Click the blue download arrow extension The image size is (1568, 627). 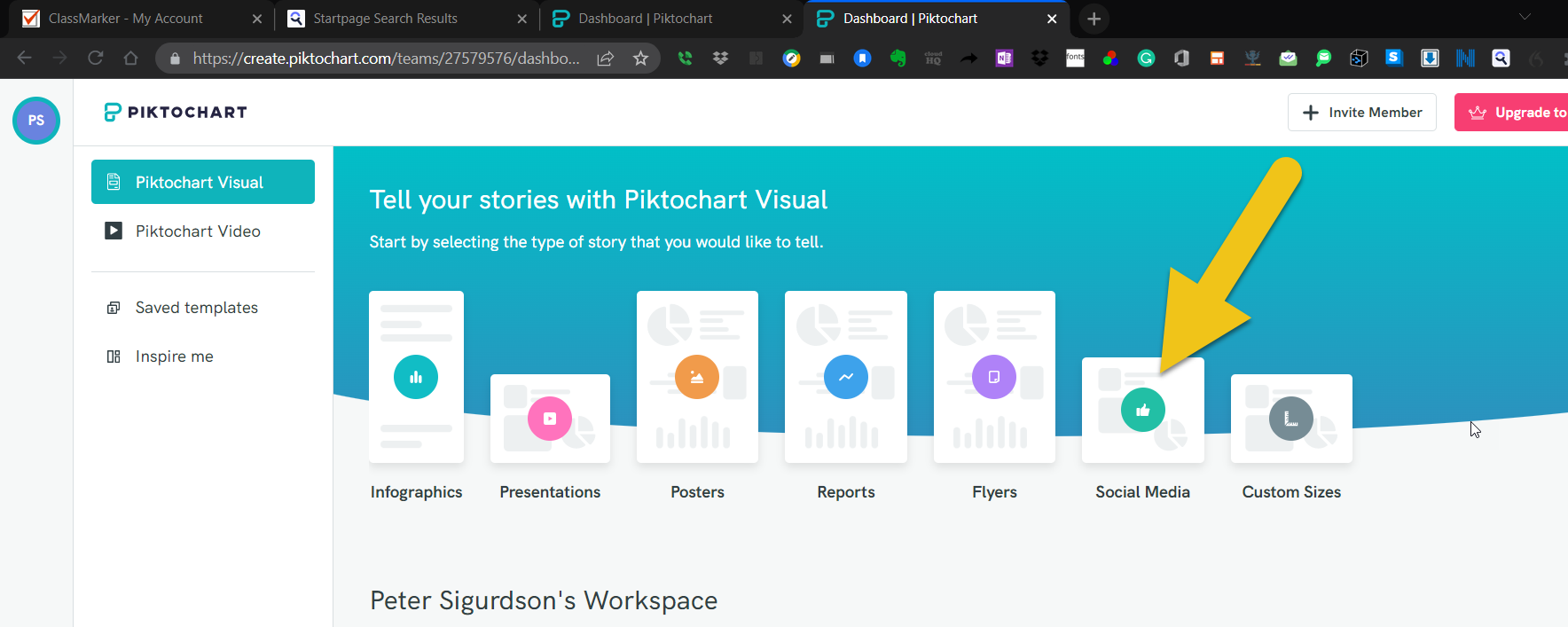click(1430, 59)
